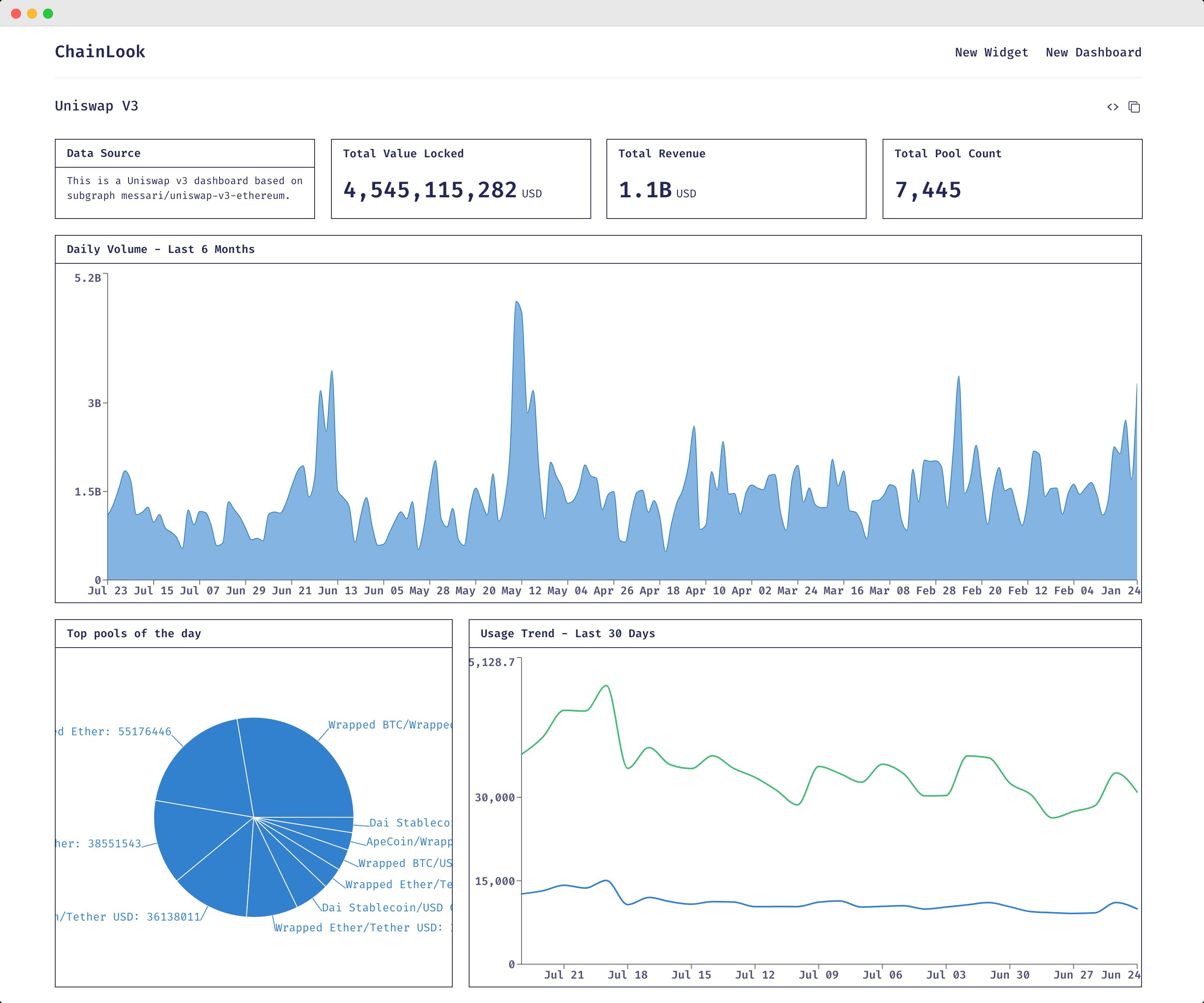Click the 1.1B revenue value
The height and width of the screenshot is (1003, 1204).
click(x=645, y=190)
